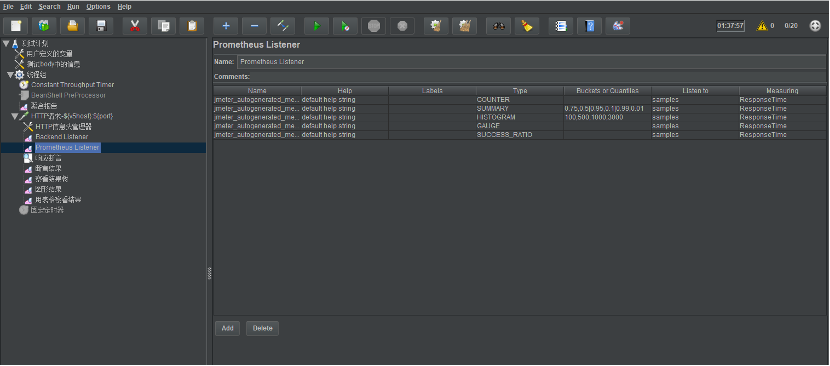830x366 pixels.
Task: Click the round icon right of 0/20
Action: [815, 25]
